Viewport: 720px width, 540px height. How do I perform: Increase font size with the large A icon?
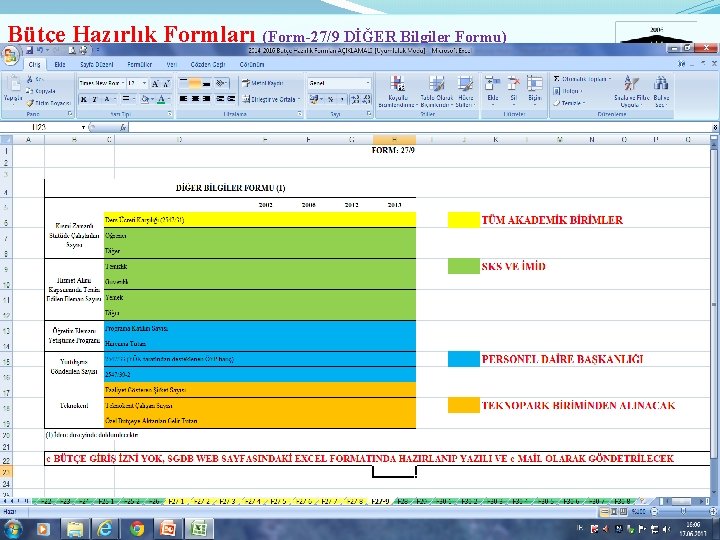coord(155,84)
